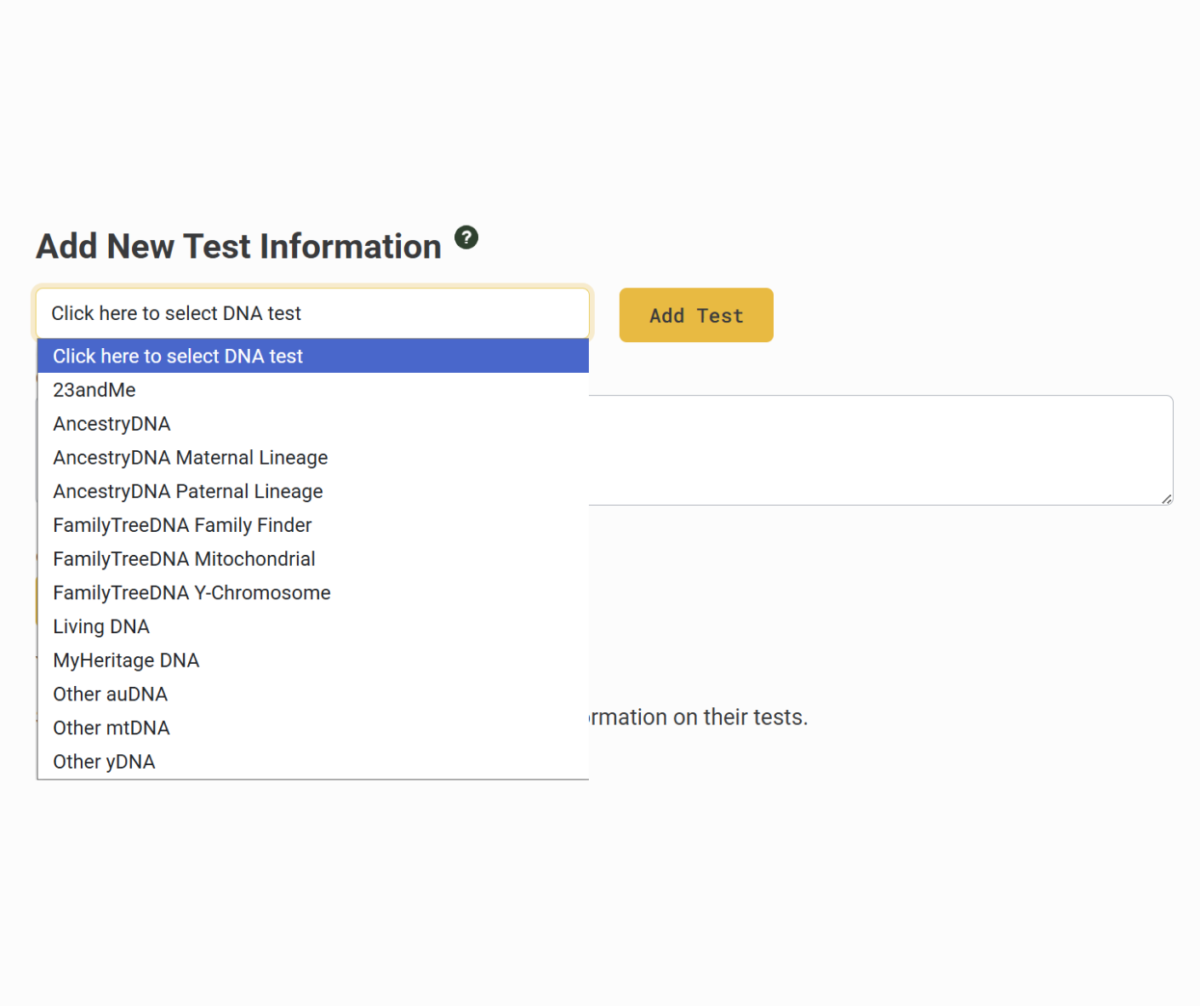
Task: Pick the plain AncestryDNA option
Action: [x=313, y=424]
